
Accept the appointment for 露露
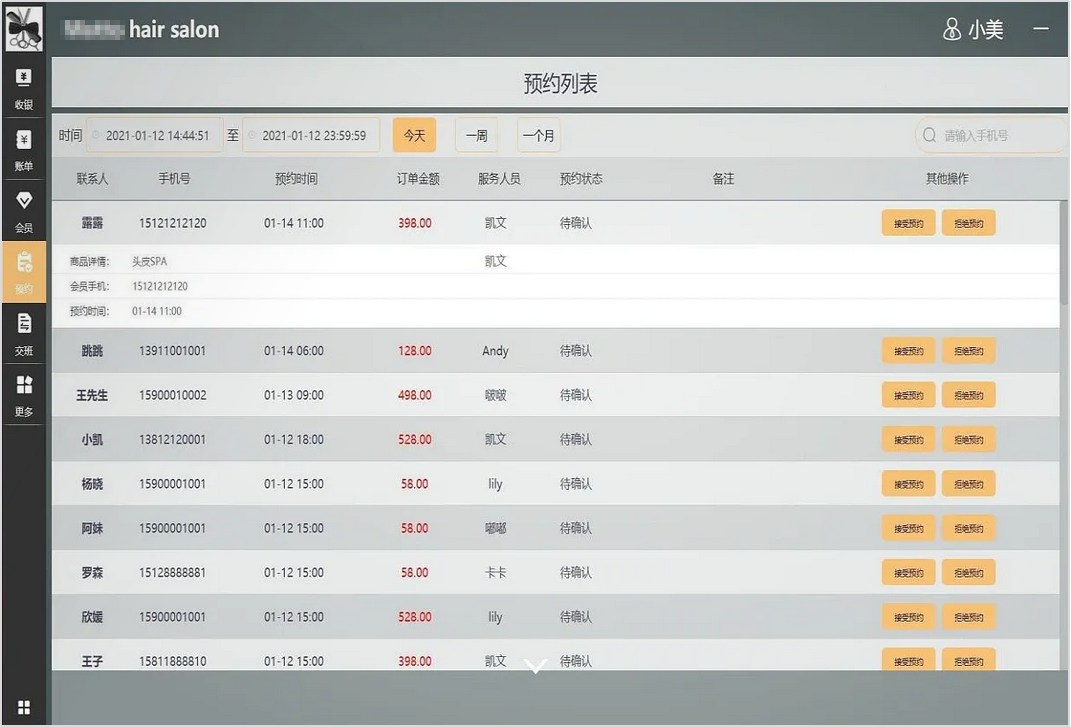tap(908, 223)
